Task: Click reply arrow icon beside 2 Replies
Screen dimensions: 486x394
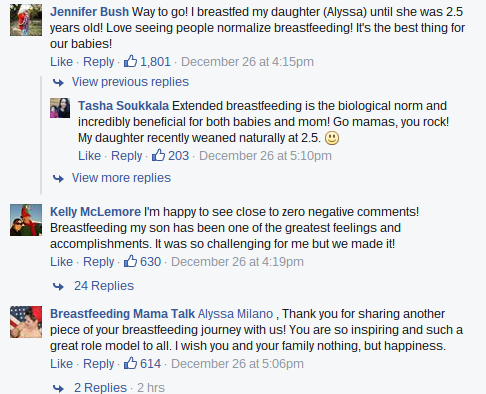Action: pos(58,388)
